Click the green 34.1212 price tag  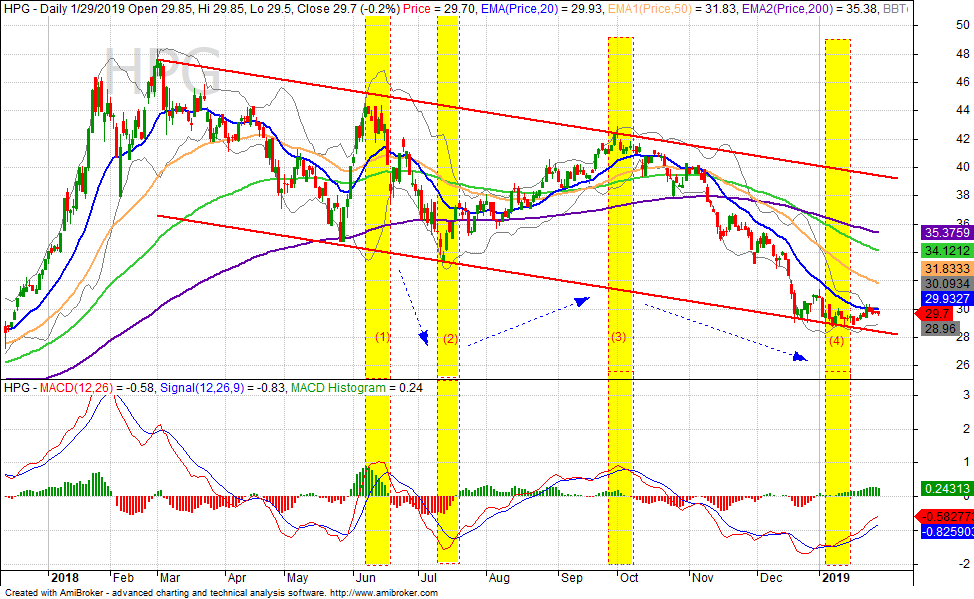point(945,249)
